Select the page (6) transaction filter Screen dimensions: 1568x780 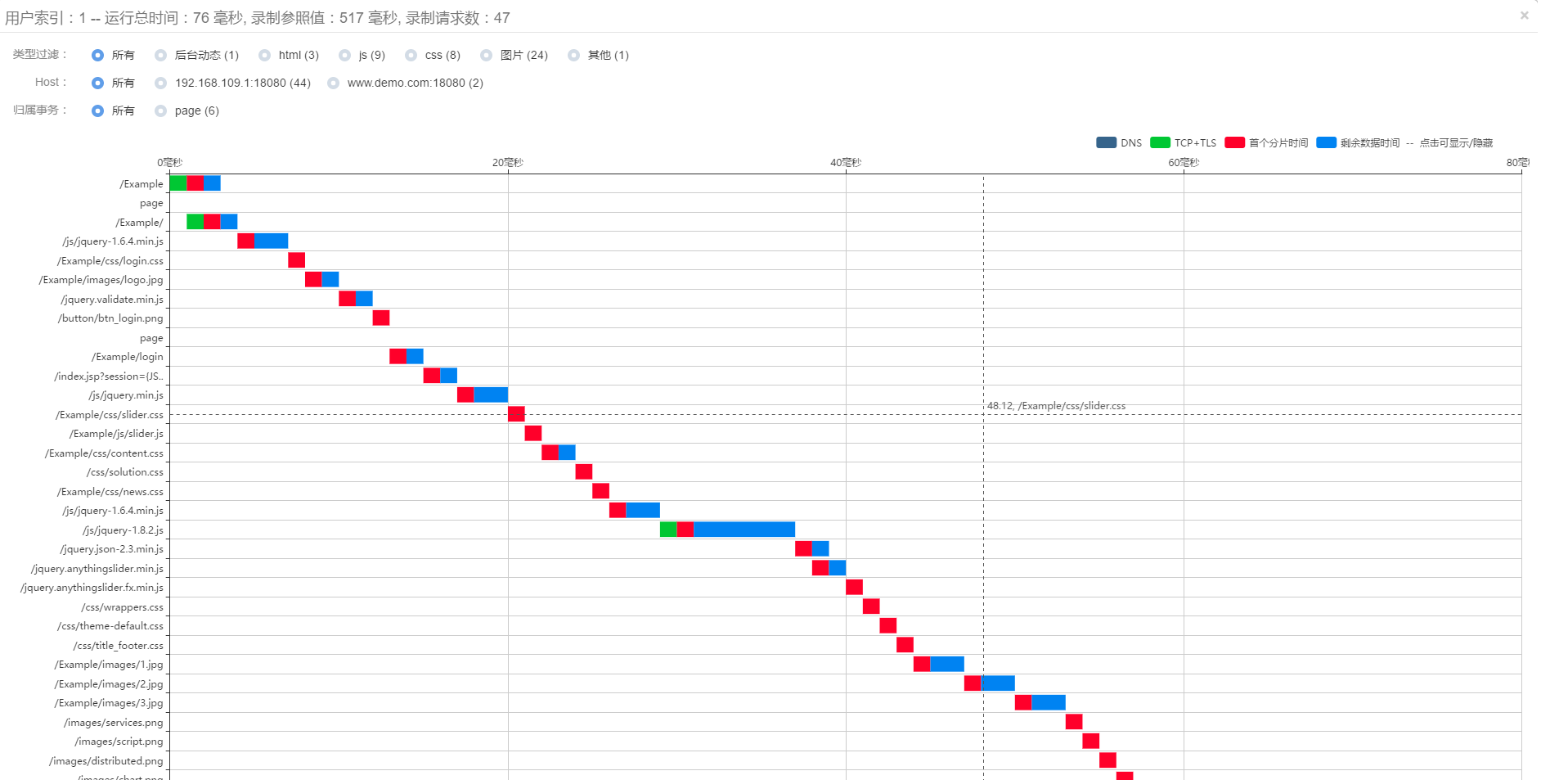[x=161, y=111]
